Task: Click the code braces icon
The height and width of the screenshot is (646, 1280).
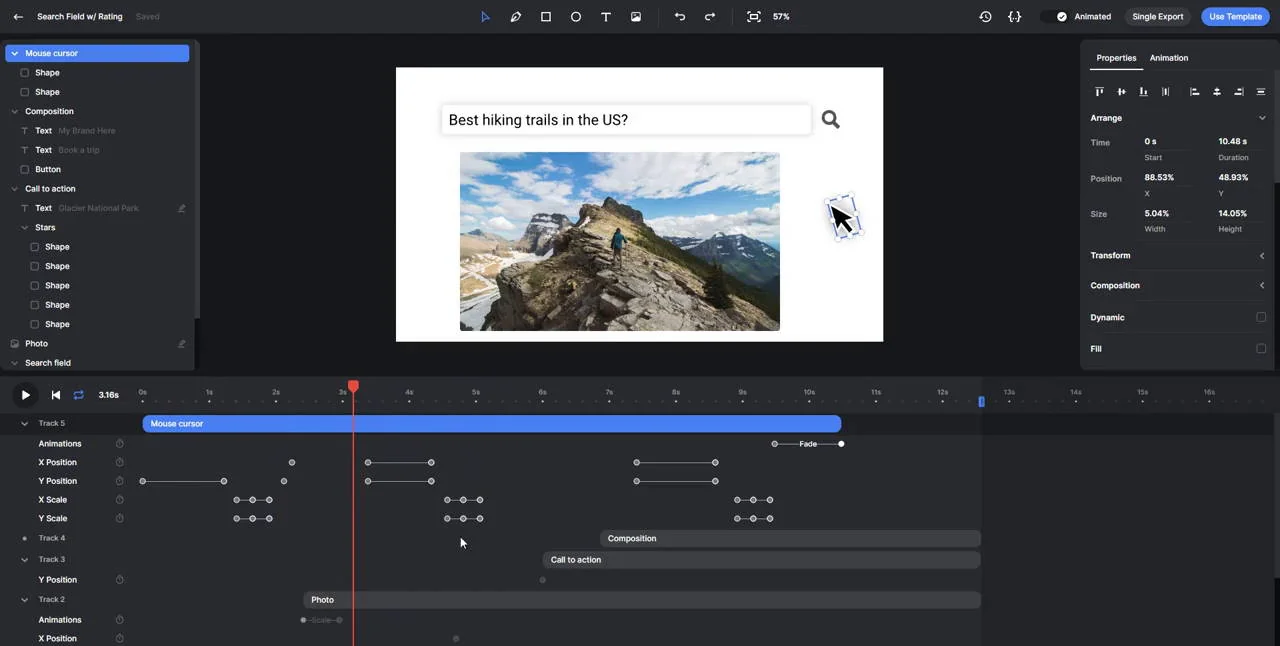Action: pos(1015,17)
